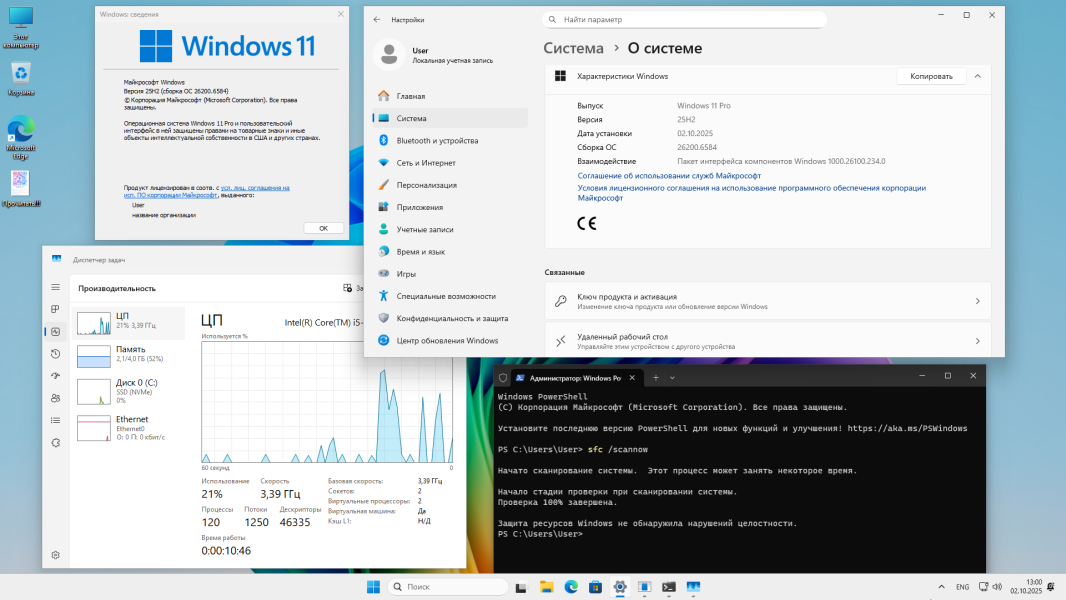Open PowerShell new tab dropdown arrow

pos(672,378)
